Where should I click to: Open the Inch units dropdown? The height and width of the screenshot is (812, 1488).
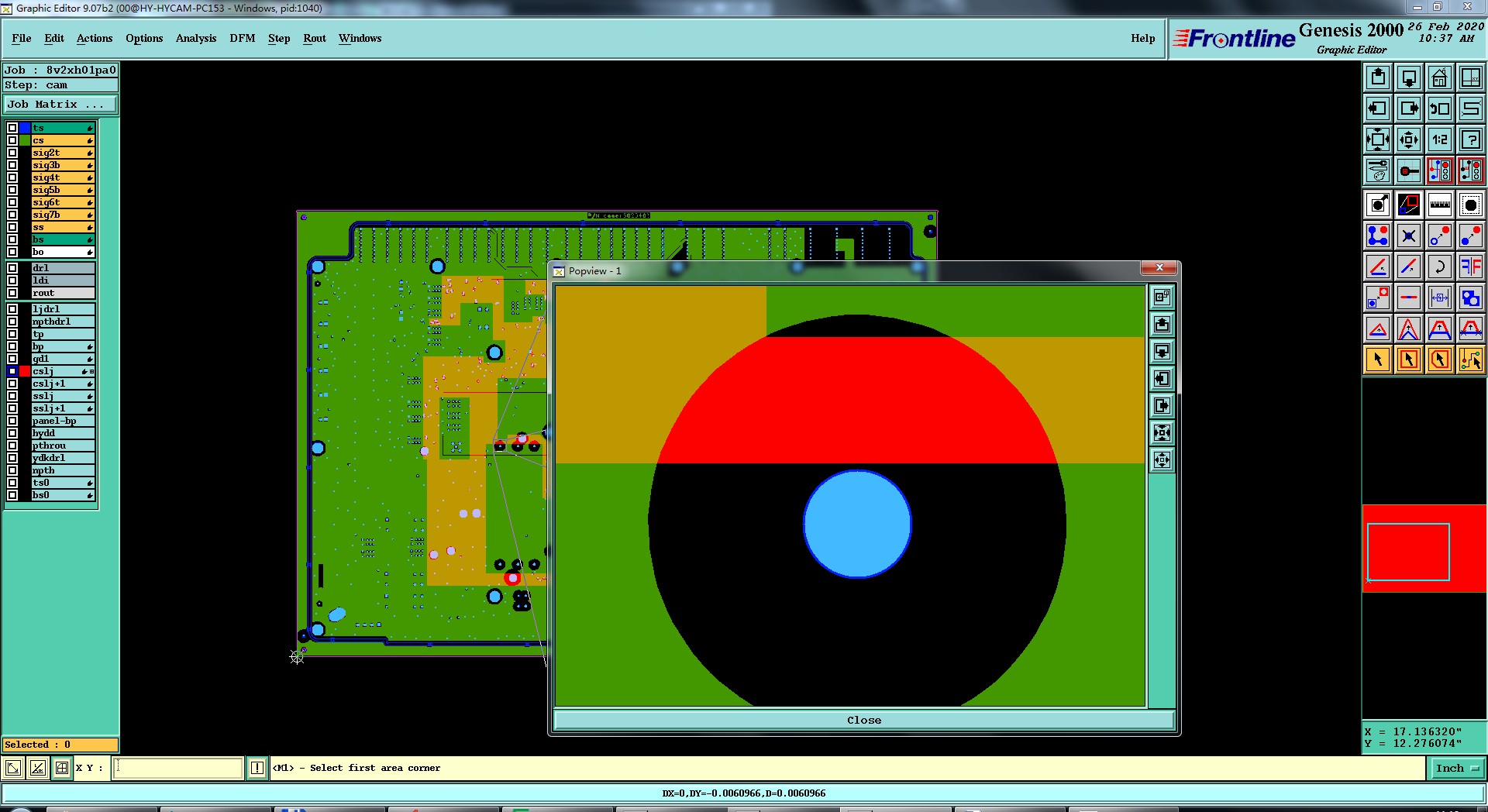coord(1457,768)
